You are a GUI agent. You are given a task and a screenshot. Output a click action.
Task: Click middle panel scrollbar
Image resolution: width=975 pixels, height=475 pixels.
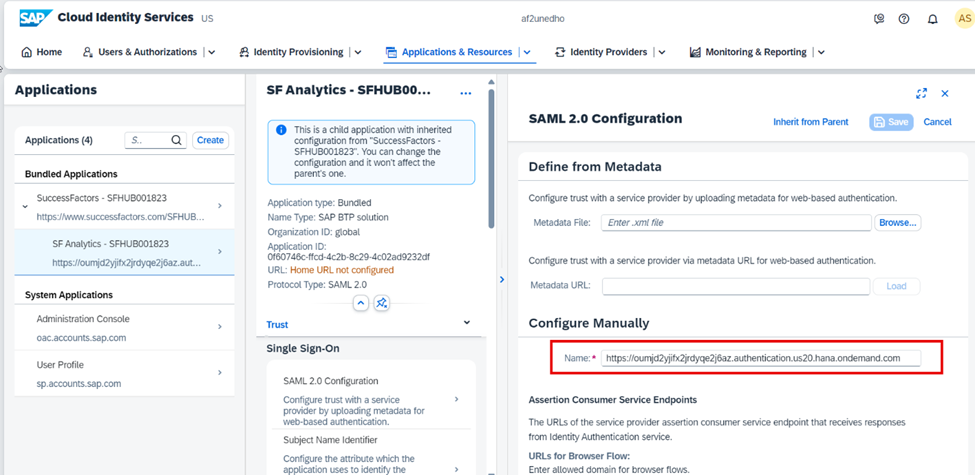coord(491,159)
